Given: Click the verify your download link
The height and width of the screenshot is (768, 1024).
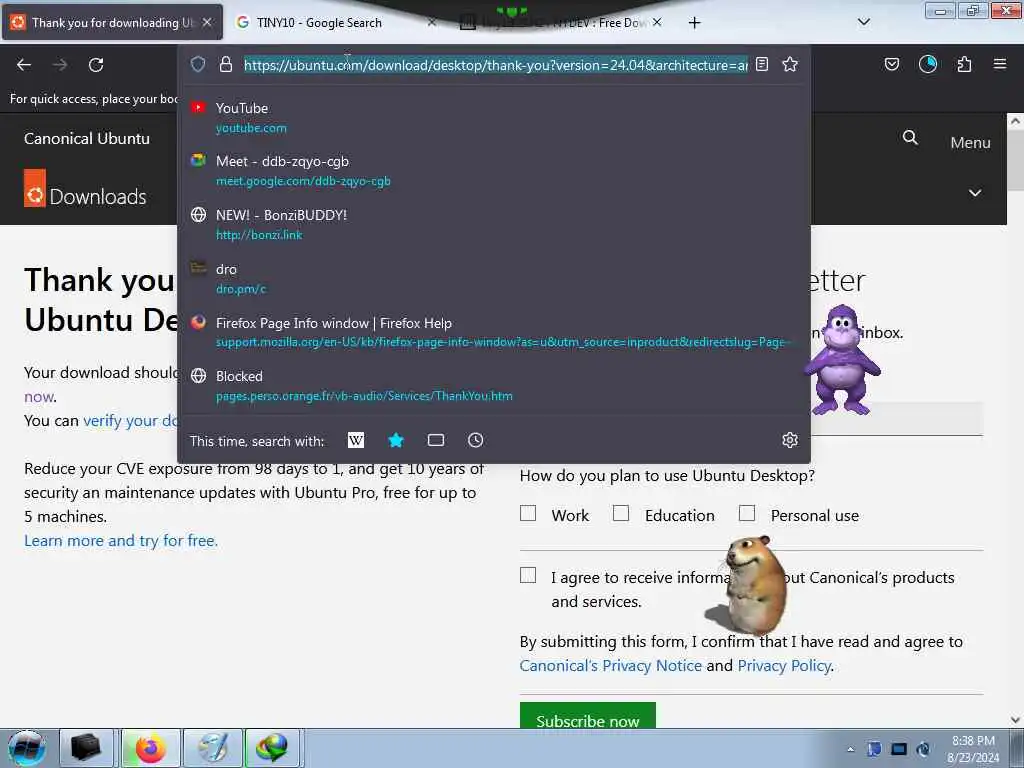Looking at the screenshot, I should [131, 421].
